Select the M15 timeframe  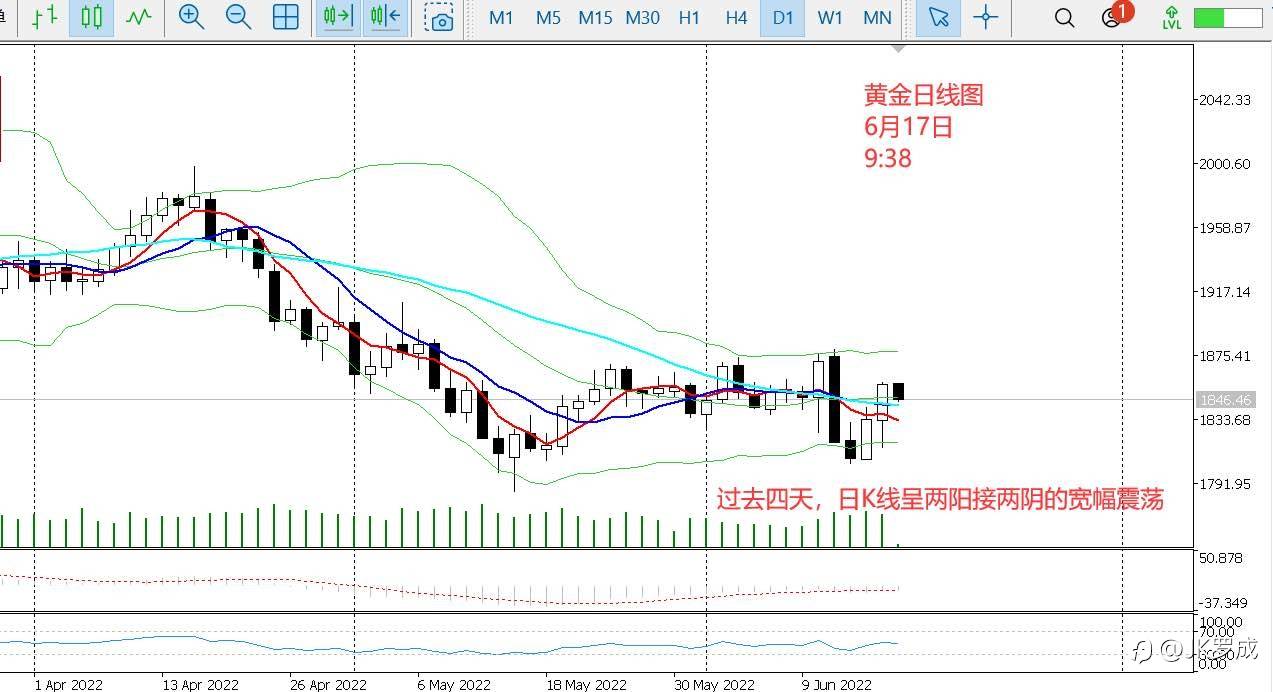(x=595, y=18)
